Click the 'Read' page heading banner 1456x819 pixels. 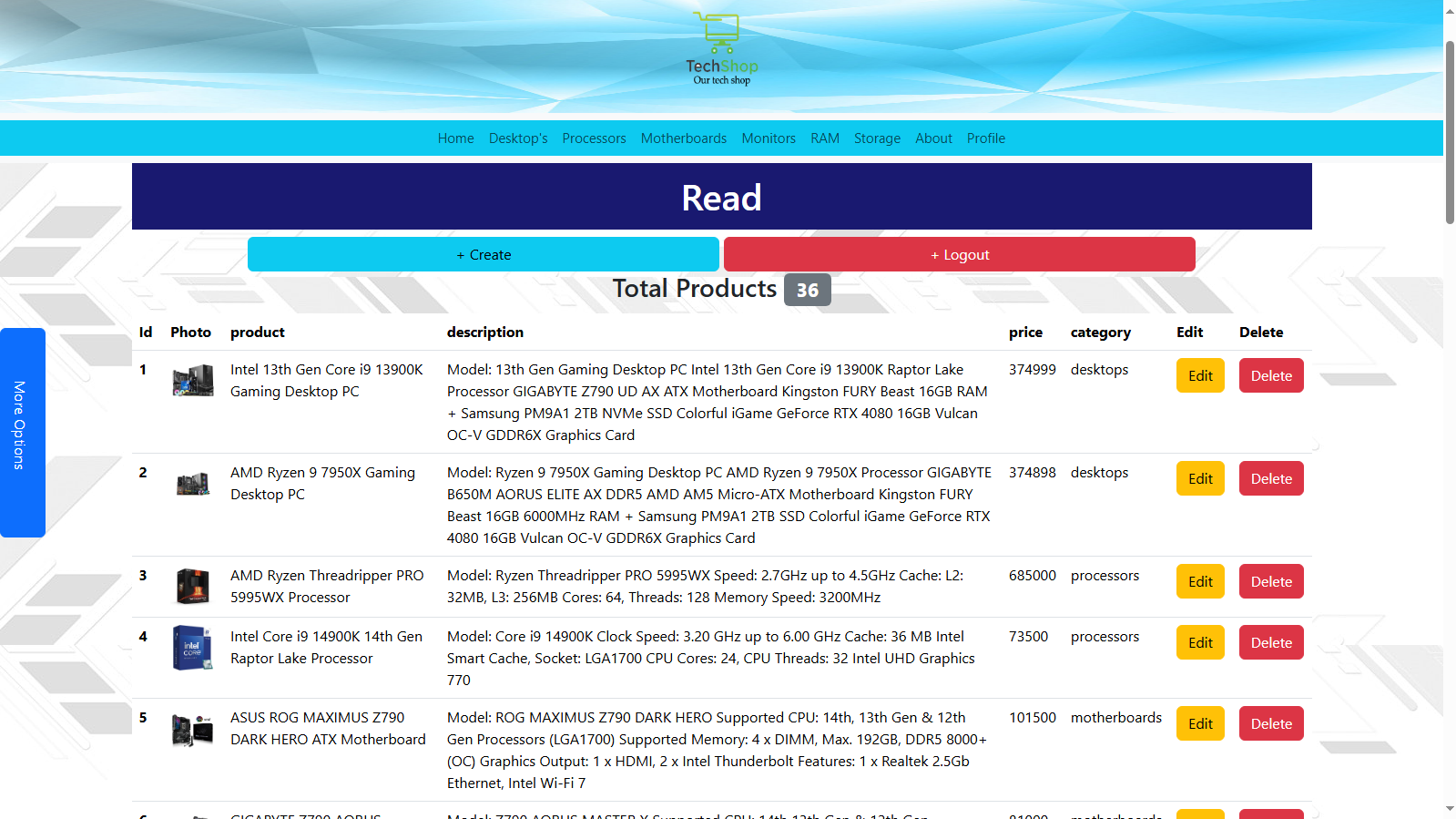722,197
